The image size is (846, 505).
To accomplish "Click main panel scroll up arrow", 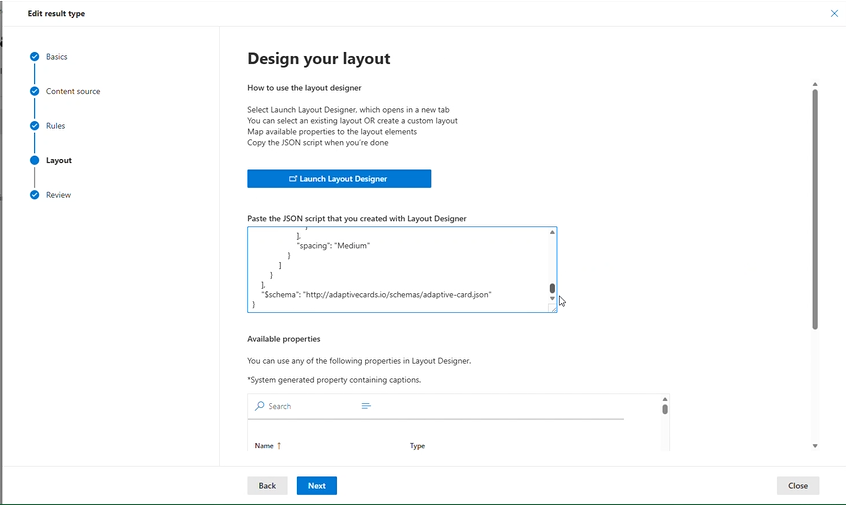I will click(x=815, y=84).
